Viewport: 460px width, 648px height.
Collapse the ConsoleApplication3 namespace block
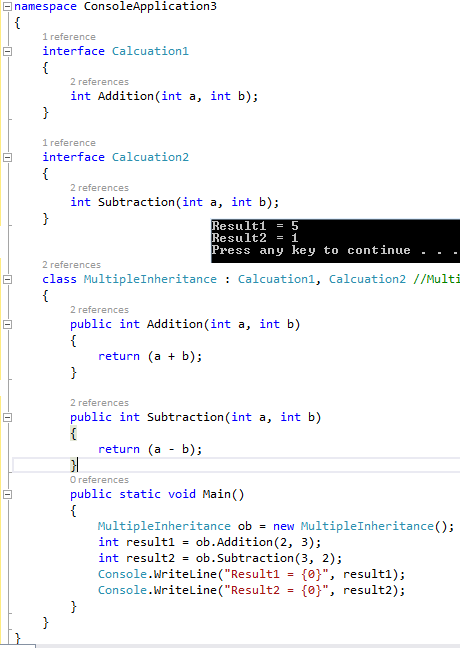click(x=7, y=7)
